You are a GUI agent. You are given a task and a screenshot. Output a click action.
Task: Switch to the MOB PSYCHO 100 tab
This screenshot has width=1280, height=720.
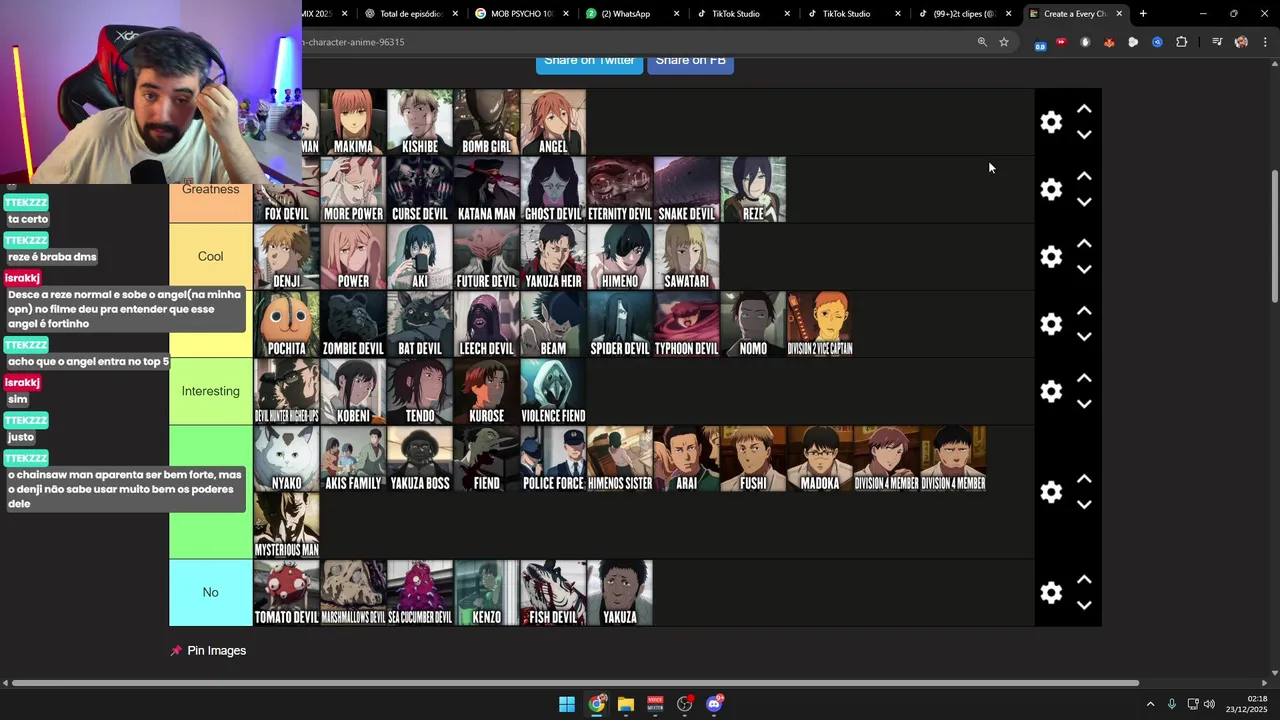pyautogui.click(x=521, y=13)
